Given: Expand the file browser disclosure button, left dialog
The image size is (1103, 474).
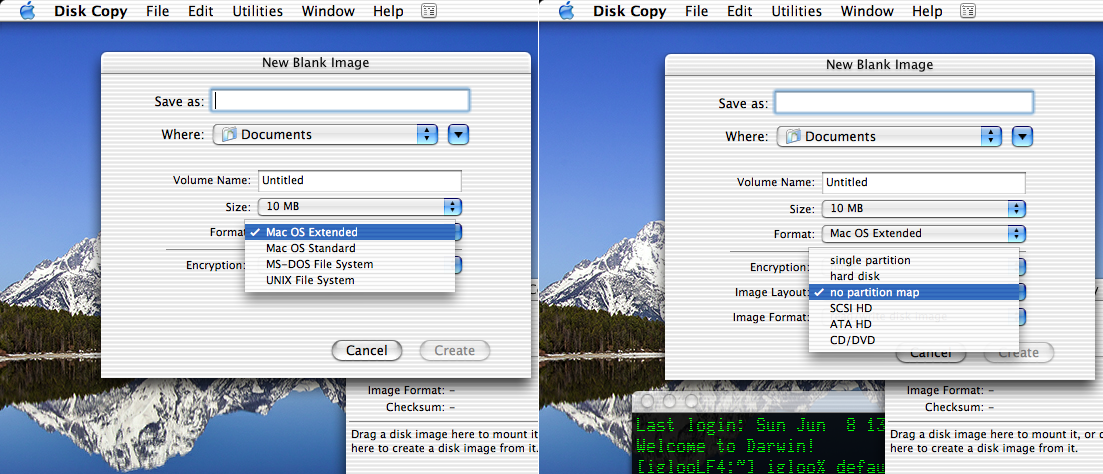Looking at the screenshot, I should click(459, 134).
